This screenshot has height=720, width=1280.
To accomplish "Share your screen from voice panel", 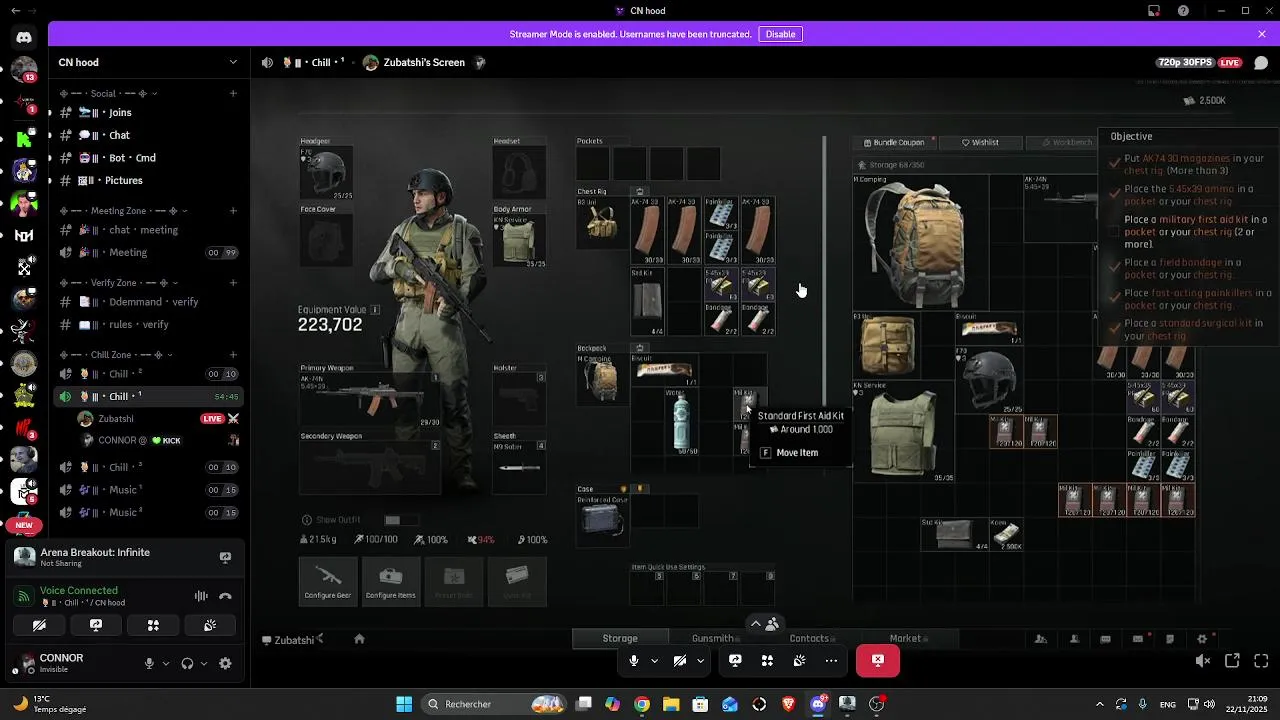I will pos(96,625).
